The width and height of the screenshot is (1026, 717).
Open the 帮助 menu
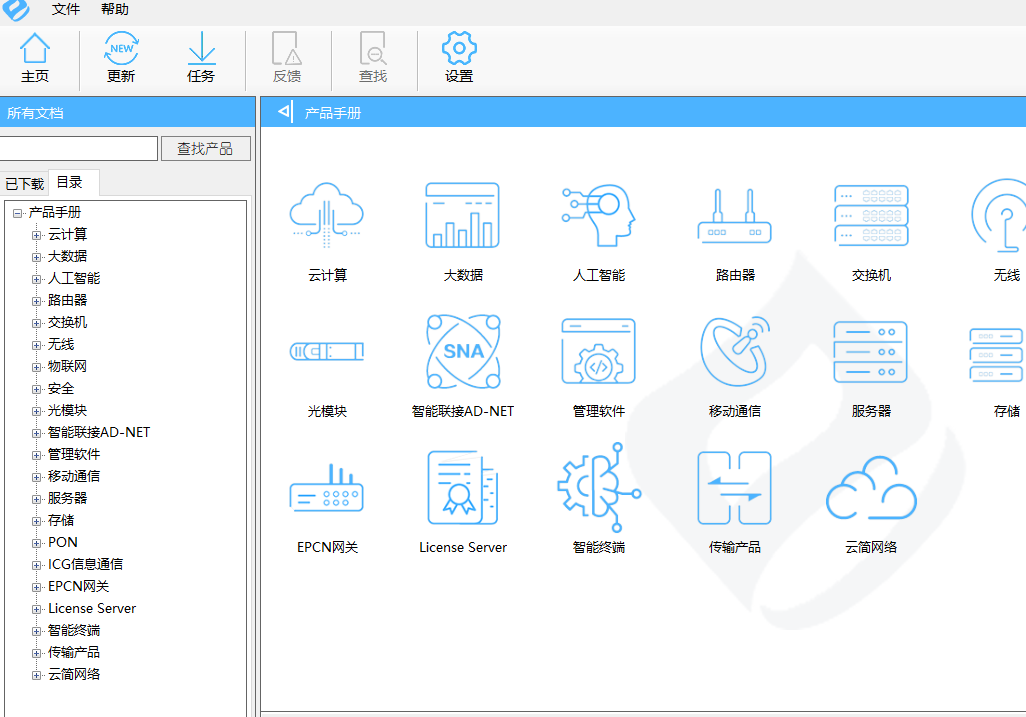[x=115, y=9]
